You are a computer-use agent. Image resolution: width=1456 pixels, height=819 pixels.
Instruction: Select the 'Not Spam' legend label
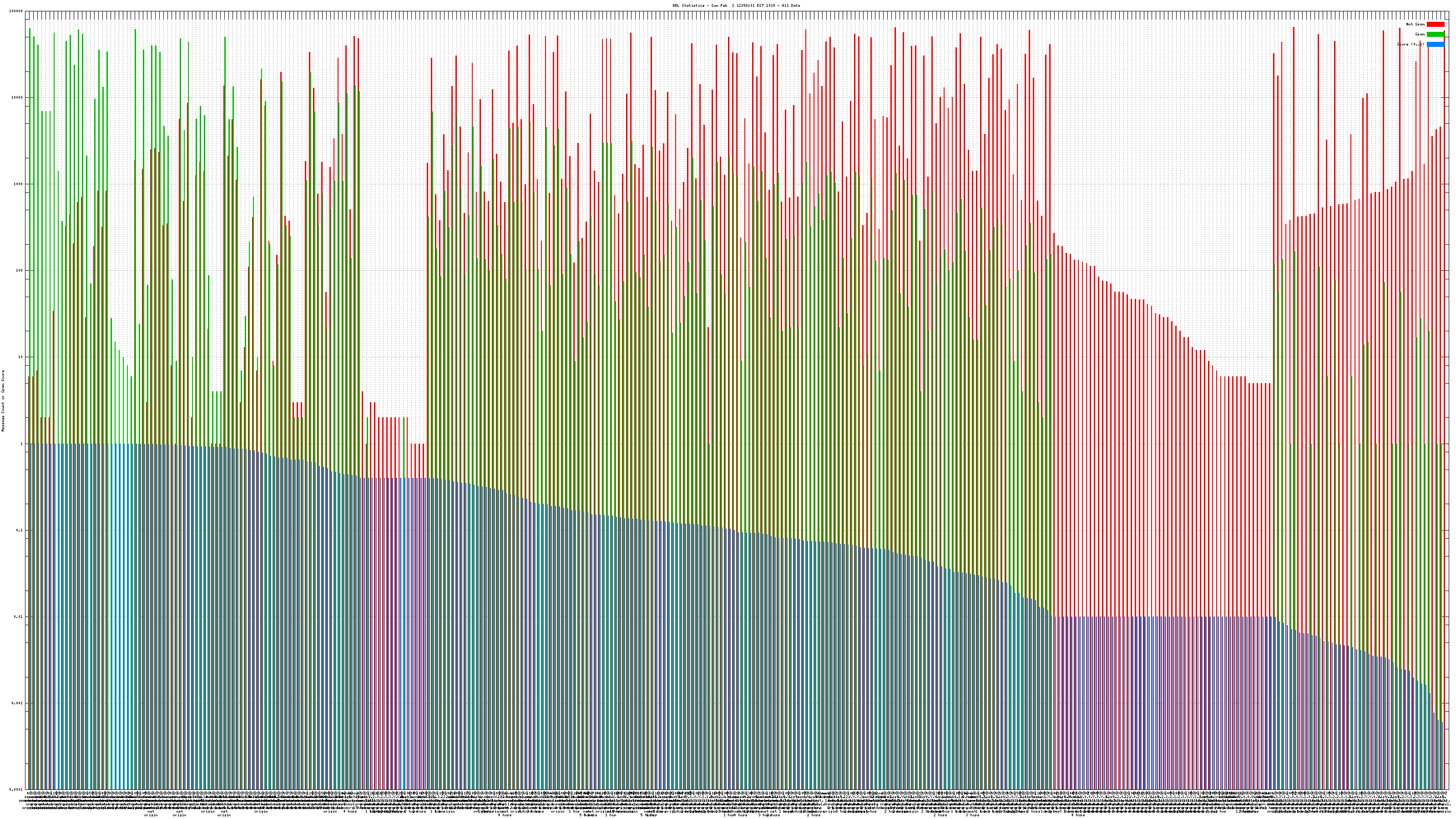coord(1416,24)
